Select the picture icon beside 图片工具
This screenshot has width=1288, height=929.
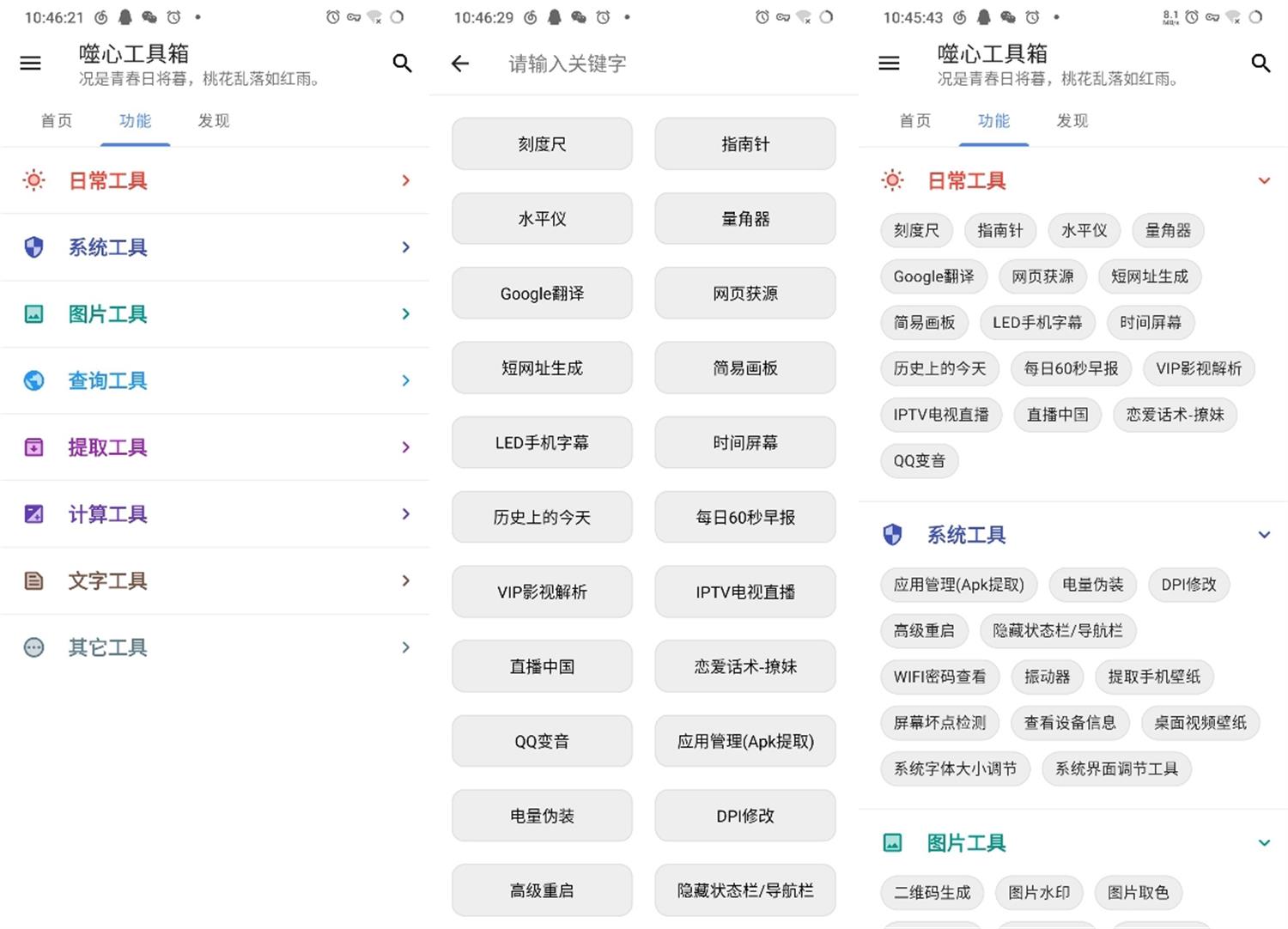[33, 314]
